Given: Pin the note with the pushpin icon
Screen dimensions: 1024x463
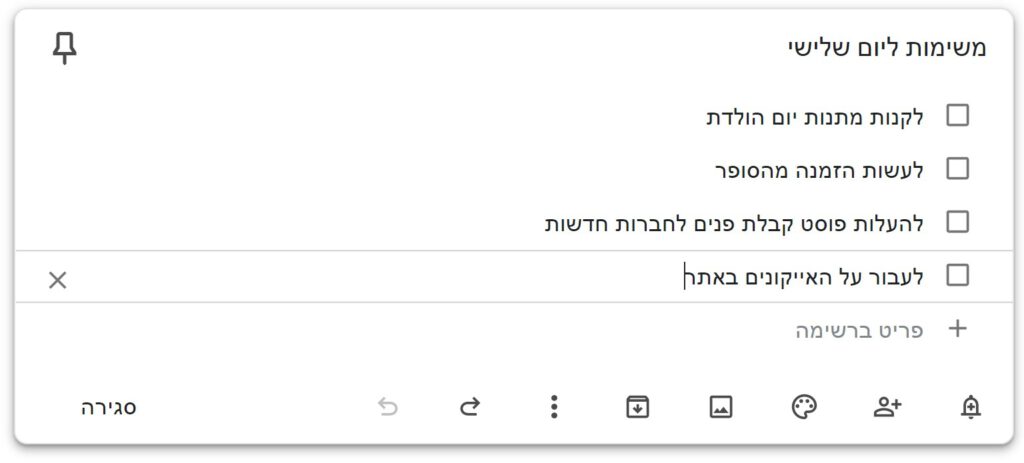Looking at the screenshot, I should 64,49.
